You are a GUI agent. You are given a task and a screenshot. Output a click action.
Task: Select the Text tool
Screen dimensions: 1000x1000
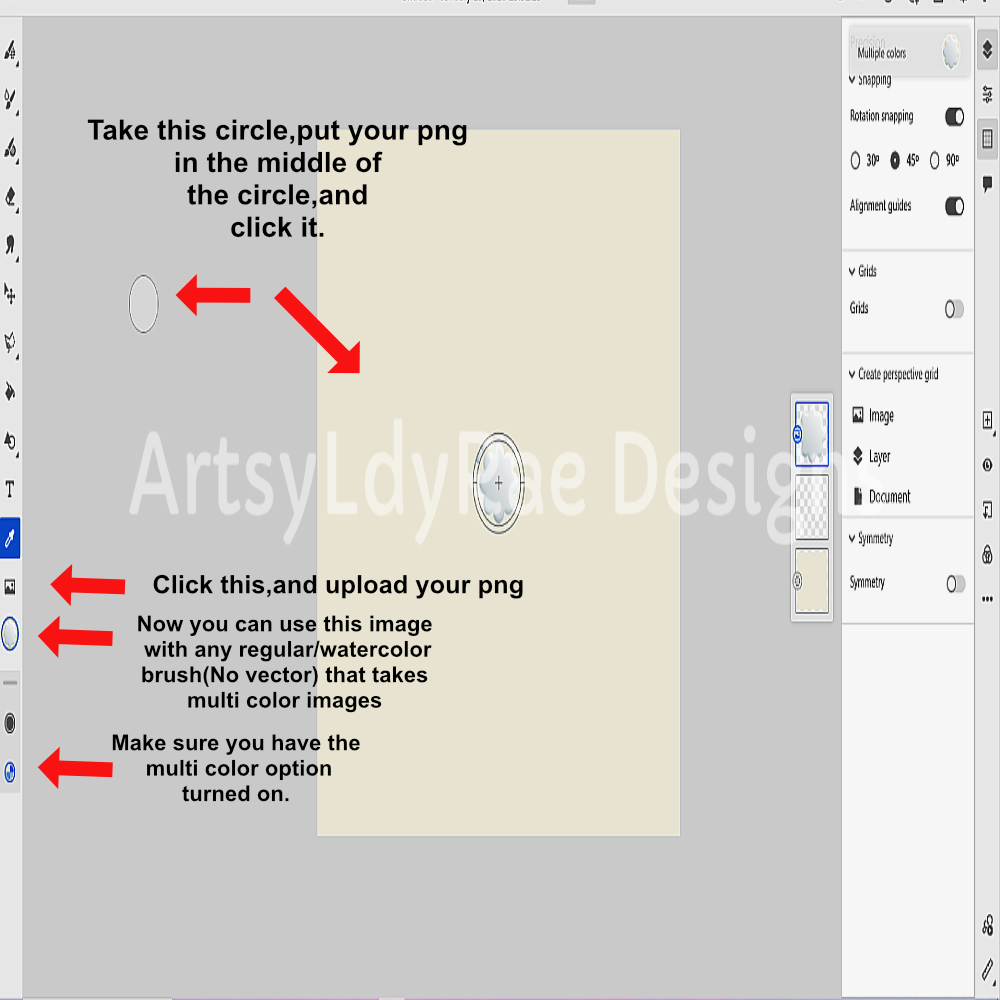pos(10,489)
